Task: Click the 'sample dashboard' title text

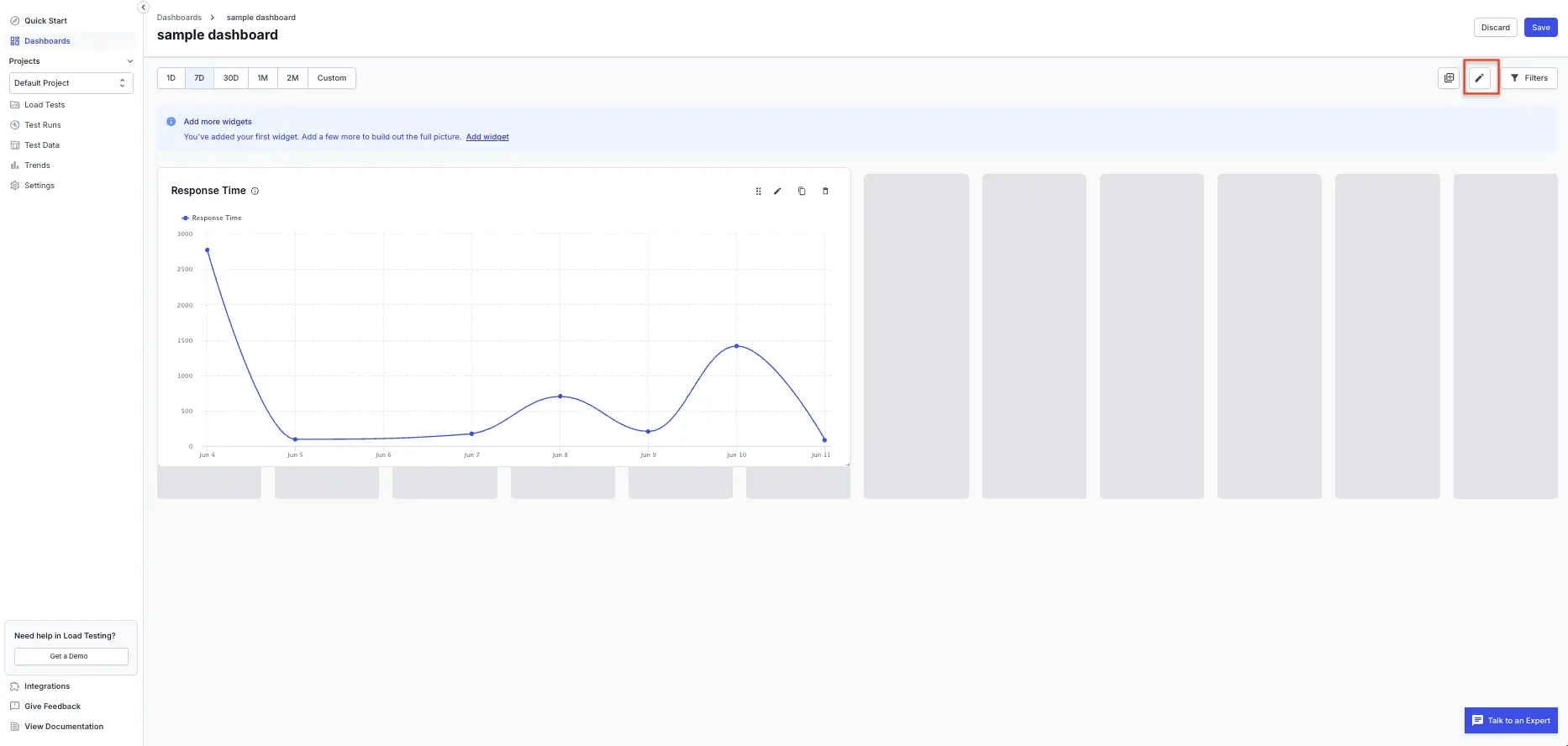Action: pyautogui.click(x=218, y=35)
